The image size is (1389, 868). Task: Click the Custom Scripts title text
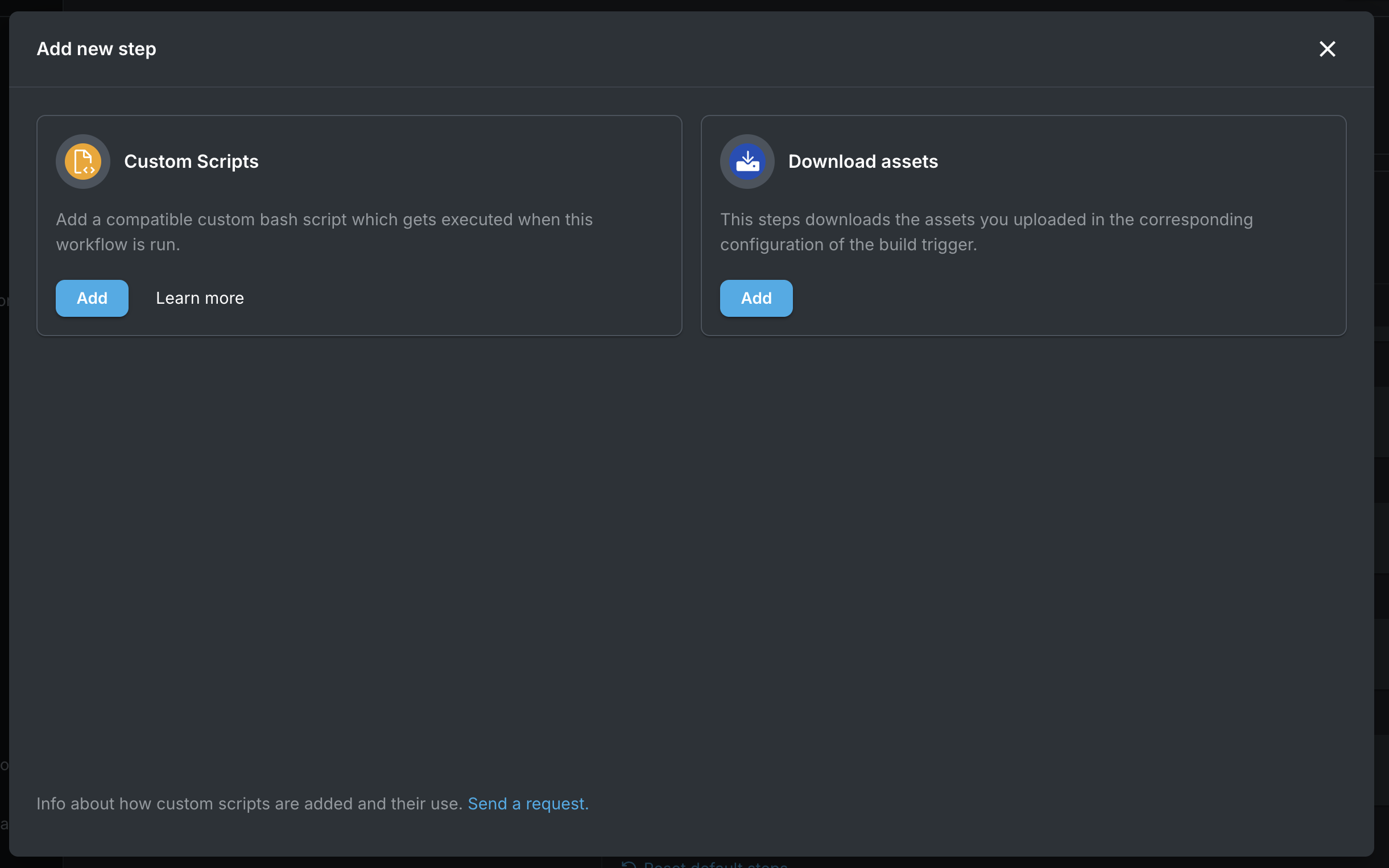(191, 162)
